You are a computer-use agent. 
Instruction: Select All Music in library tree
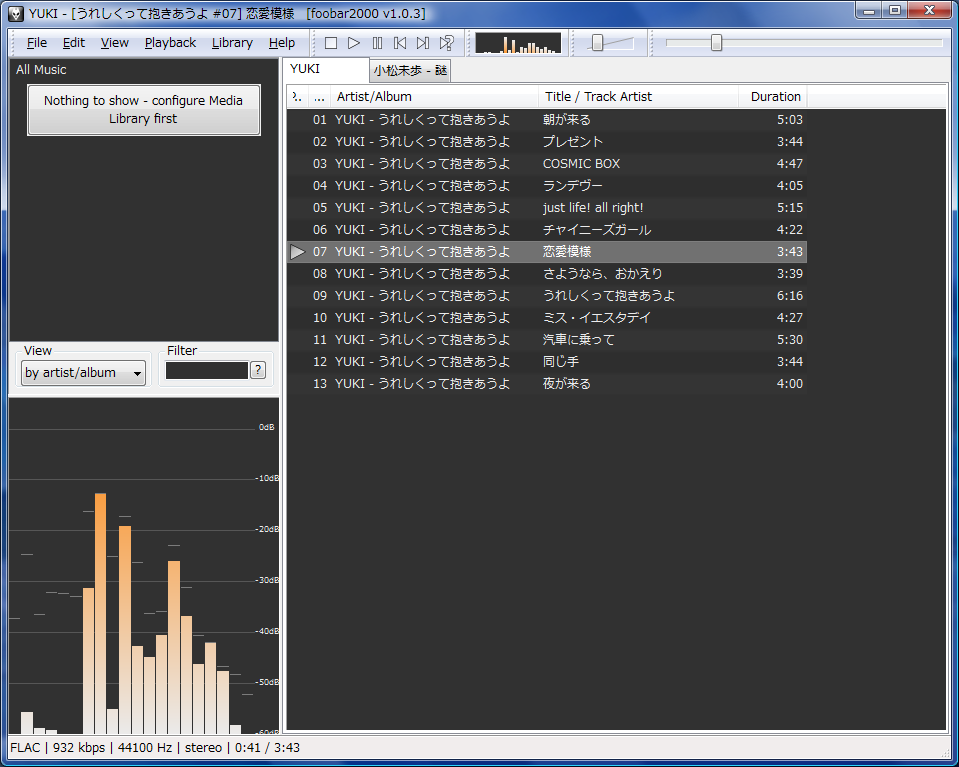(x=41, y=70)
